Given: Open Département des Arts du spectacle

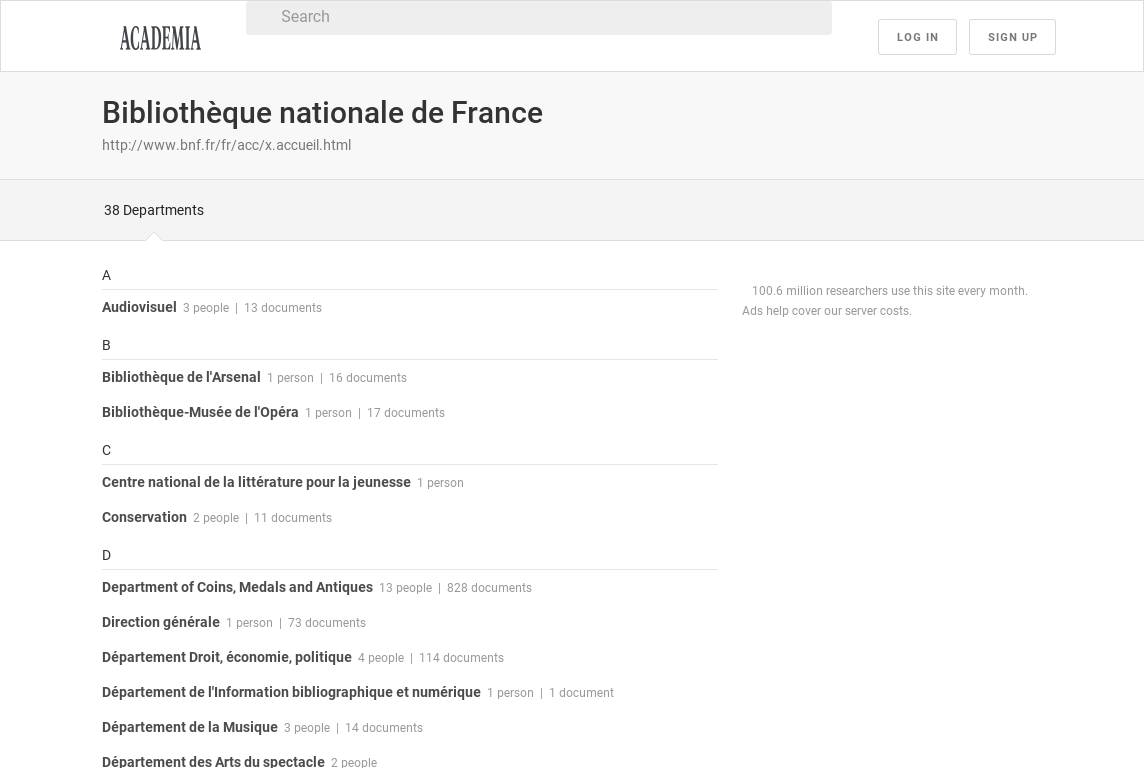Looking at the screenshot, I should 213,762.
